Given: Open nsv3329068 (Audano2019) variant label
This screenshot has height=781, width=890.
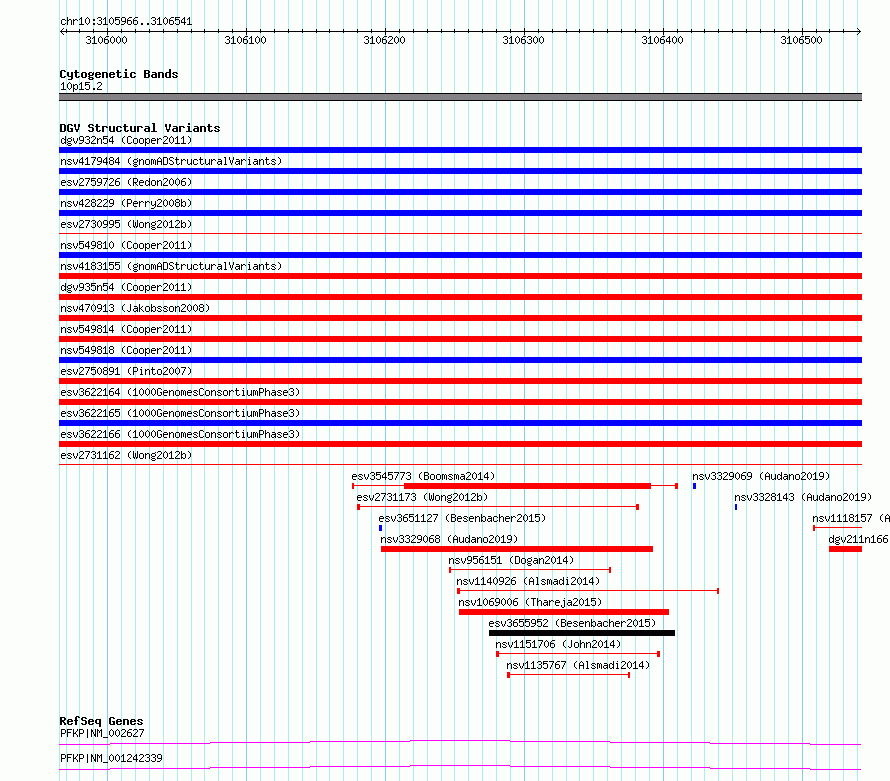Looking at the screenshot, I should coord(449,539).
